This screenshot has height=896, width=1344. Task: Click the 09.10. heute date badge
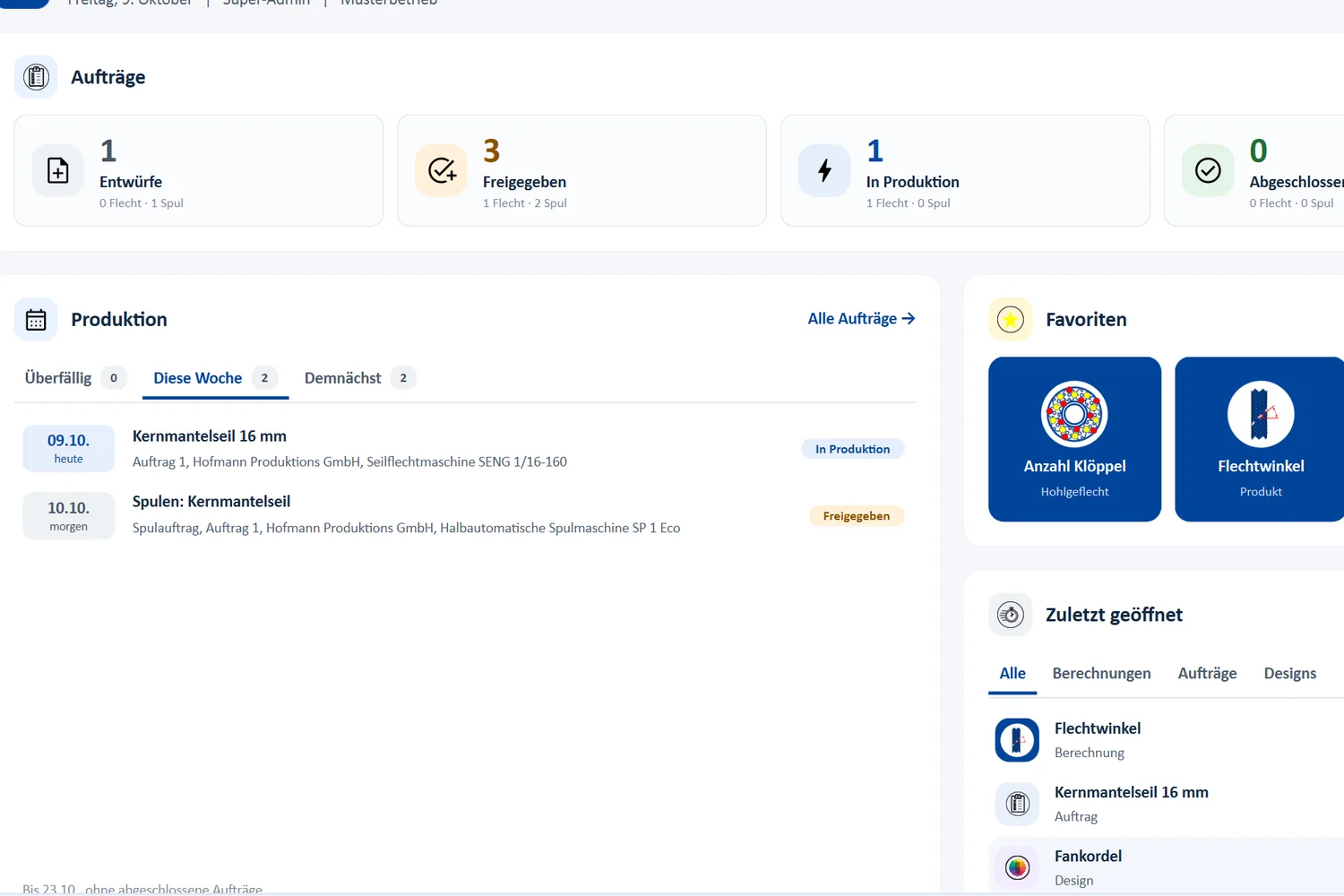[x=69, y=449]
